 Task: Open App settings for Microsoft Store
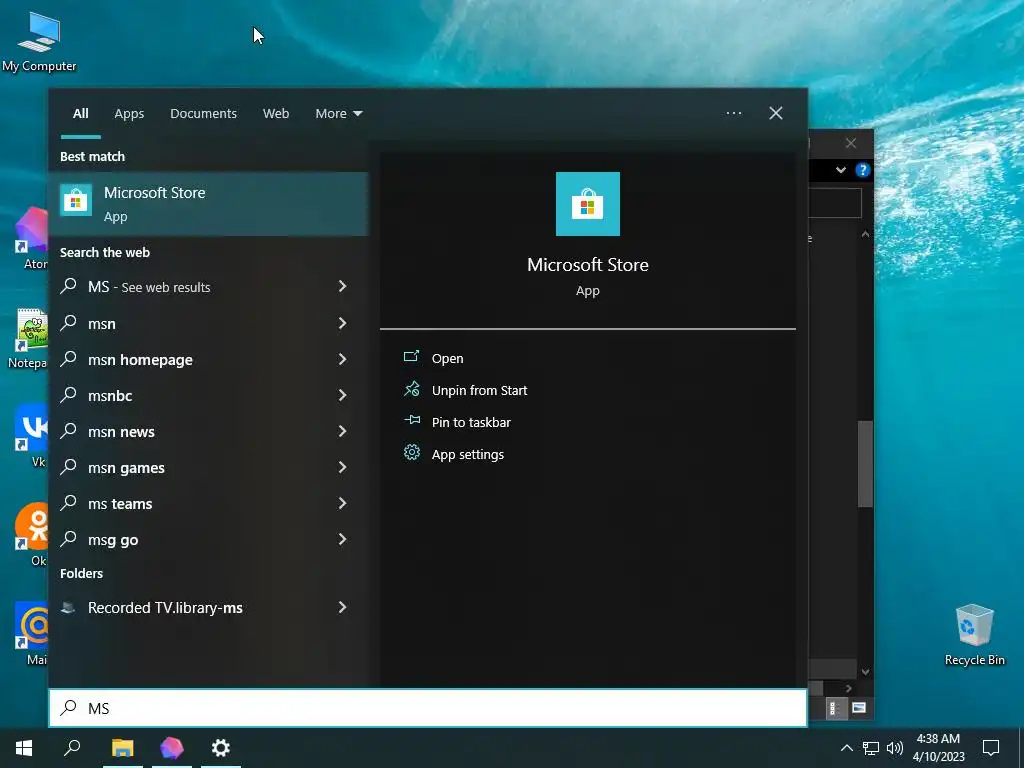click(468, 455)
